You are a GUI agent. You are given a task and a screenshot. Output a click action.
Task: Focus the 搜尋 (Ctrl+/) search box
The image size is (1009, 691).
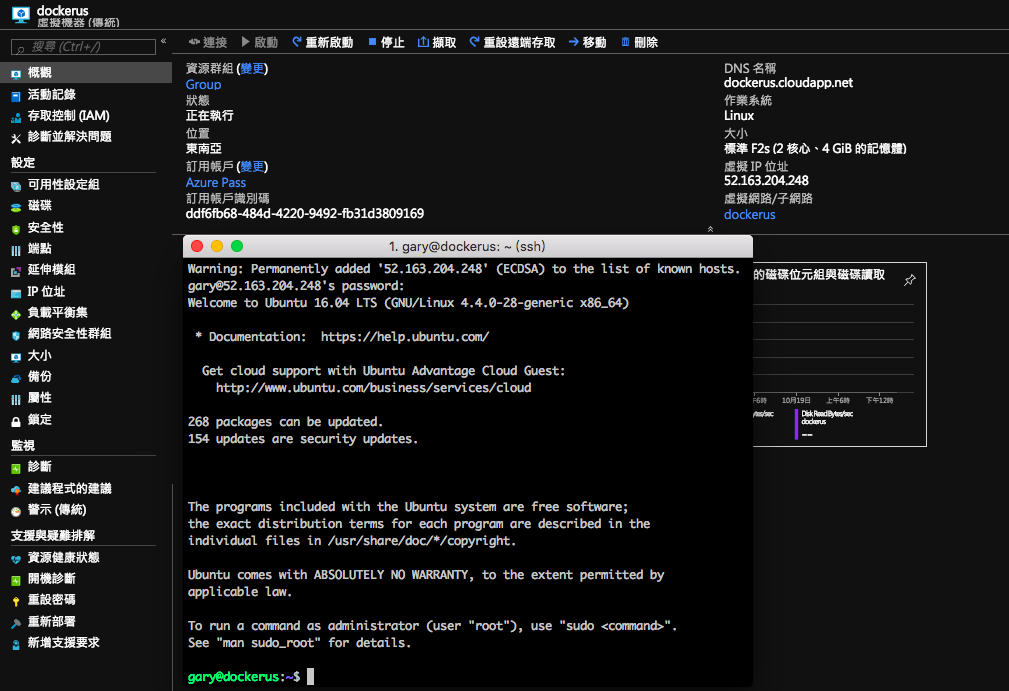[84, 47]
